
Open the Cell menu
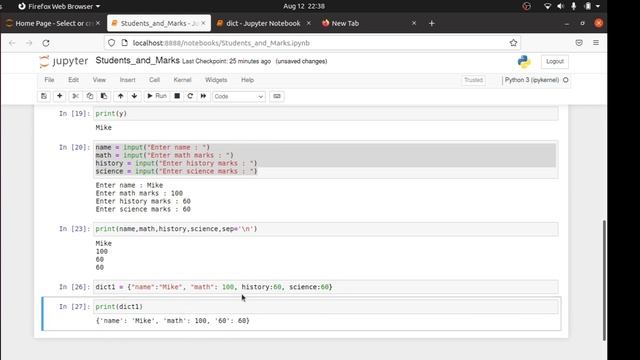[x=154, y=80]
